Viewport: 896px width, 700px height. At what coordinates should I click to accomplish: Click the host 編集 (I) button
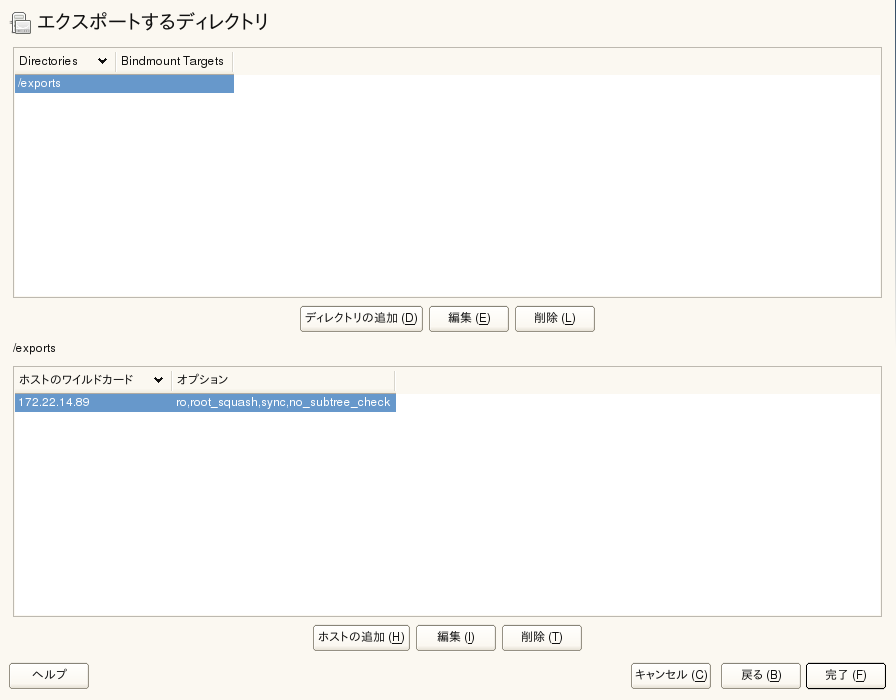[x=455, y=638]
